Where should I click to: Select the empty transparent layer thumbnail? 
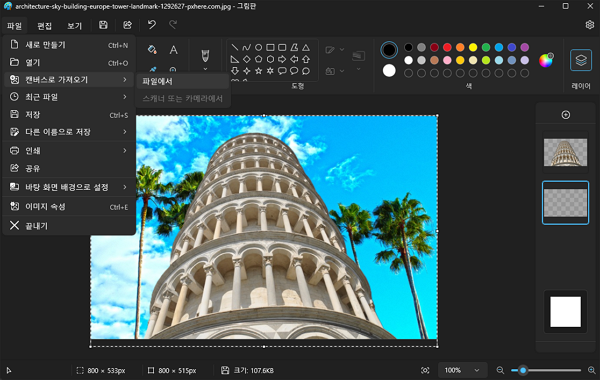(x=565, y=203)
